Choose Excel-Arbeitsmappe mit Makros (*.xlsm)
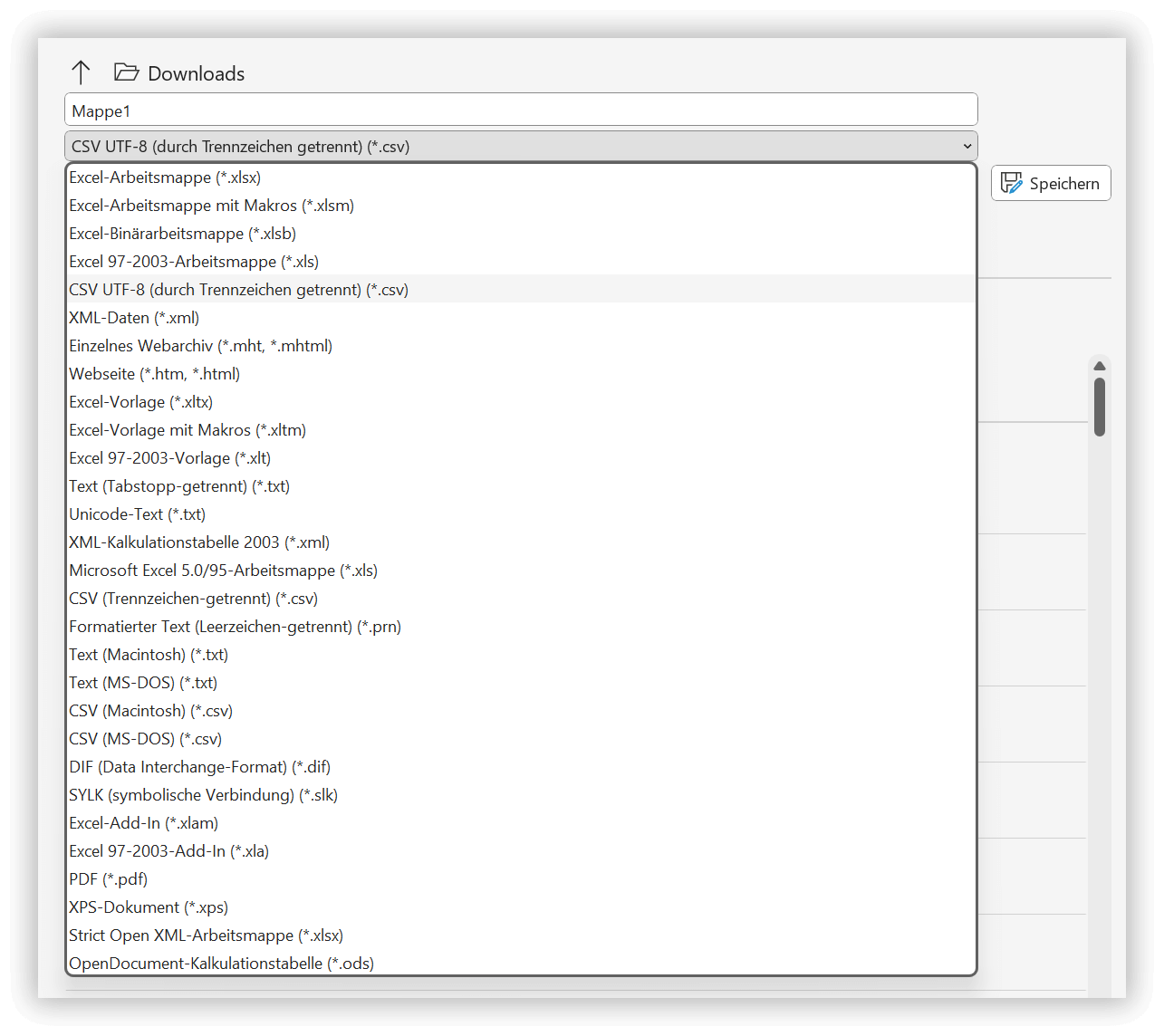Image resolution: width=1164 pixels, height=1036 pixels. [x=521, y=206]
